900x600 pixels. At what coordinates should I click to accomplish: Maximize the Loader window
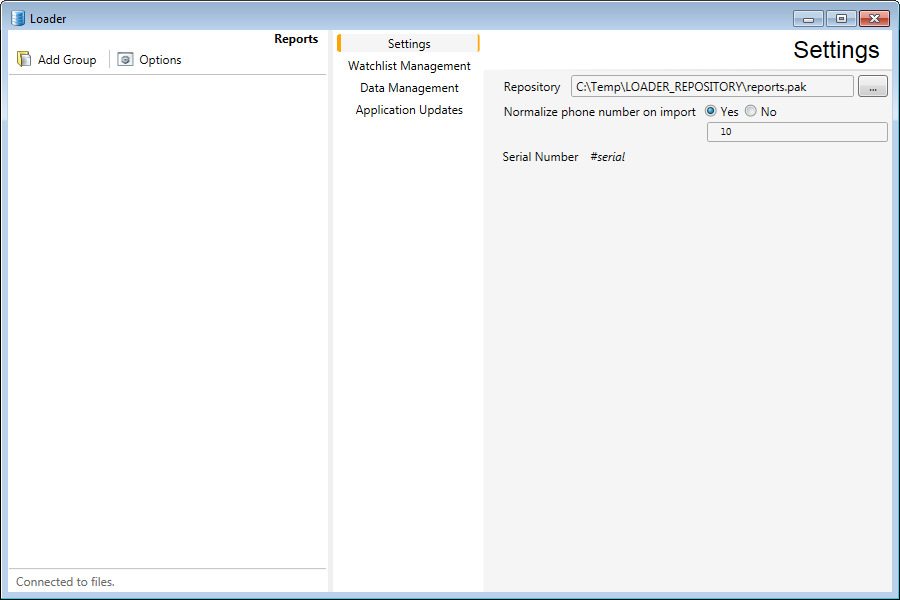(x=841, y=19)
